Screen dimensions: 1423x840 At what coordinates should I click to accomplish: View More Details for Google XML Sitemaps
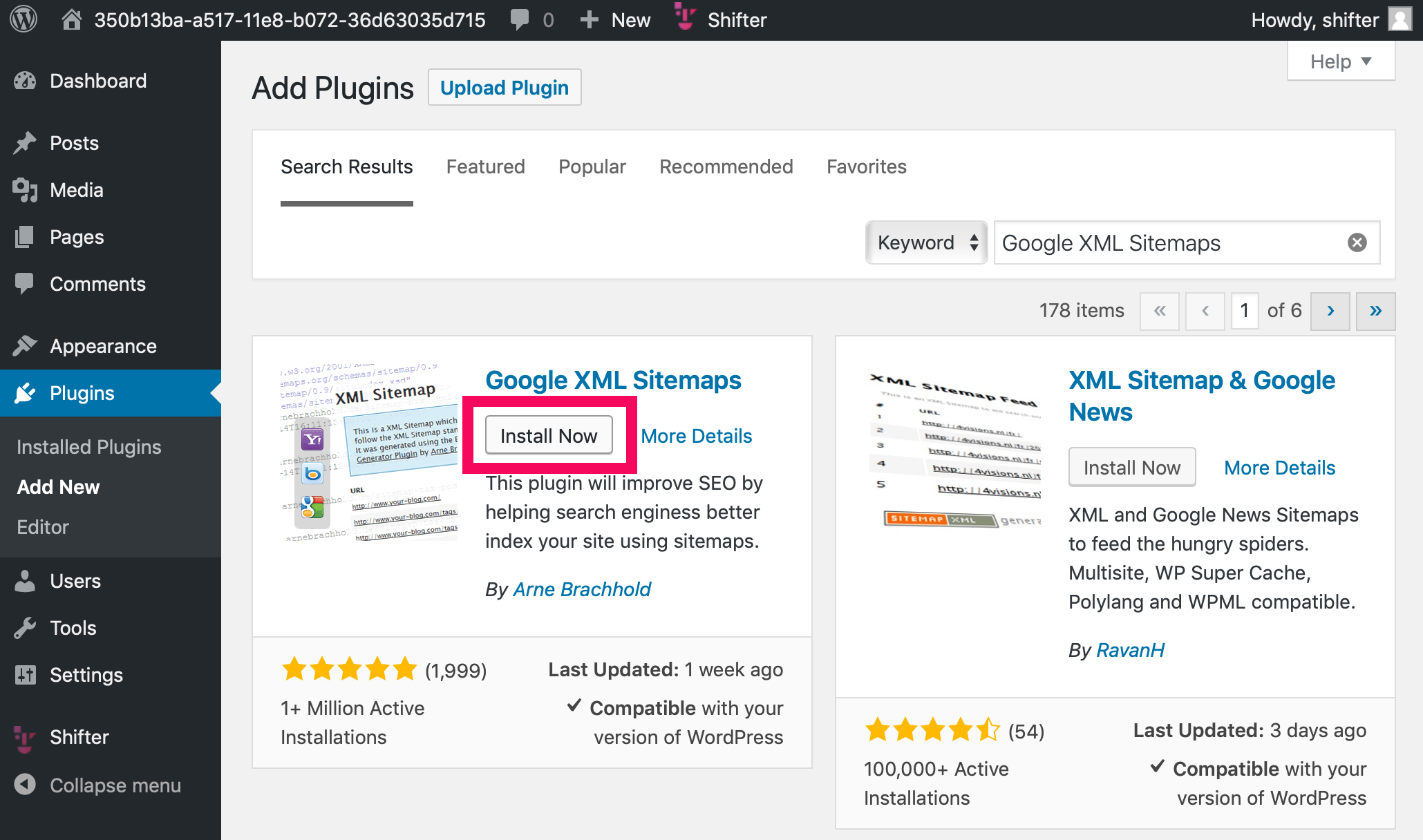tap(696, 436)
